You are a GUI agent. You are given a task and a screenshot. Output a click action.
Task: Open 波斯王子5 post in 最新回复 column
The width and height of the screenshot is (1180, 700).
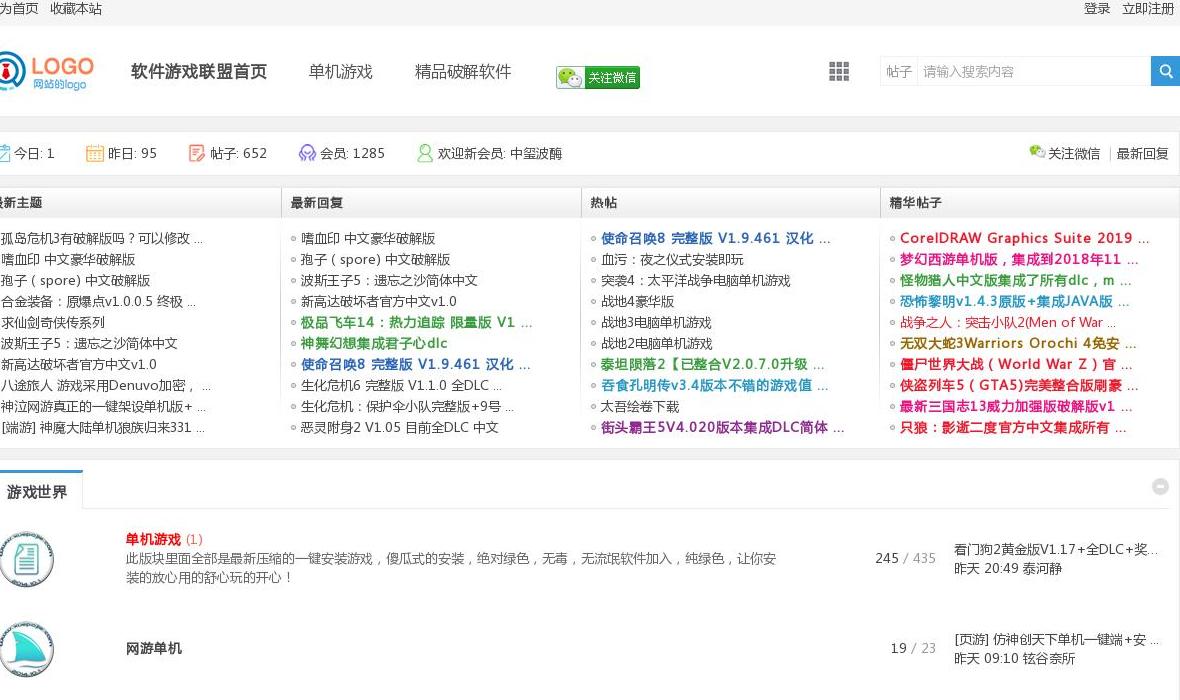[x=389, y=281]
